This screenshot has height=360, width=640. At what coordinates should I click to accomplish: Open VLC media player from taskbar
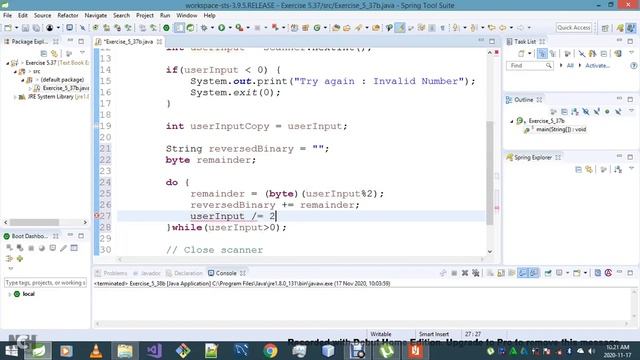tap(96, 351)
